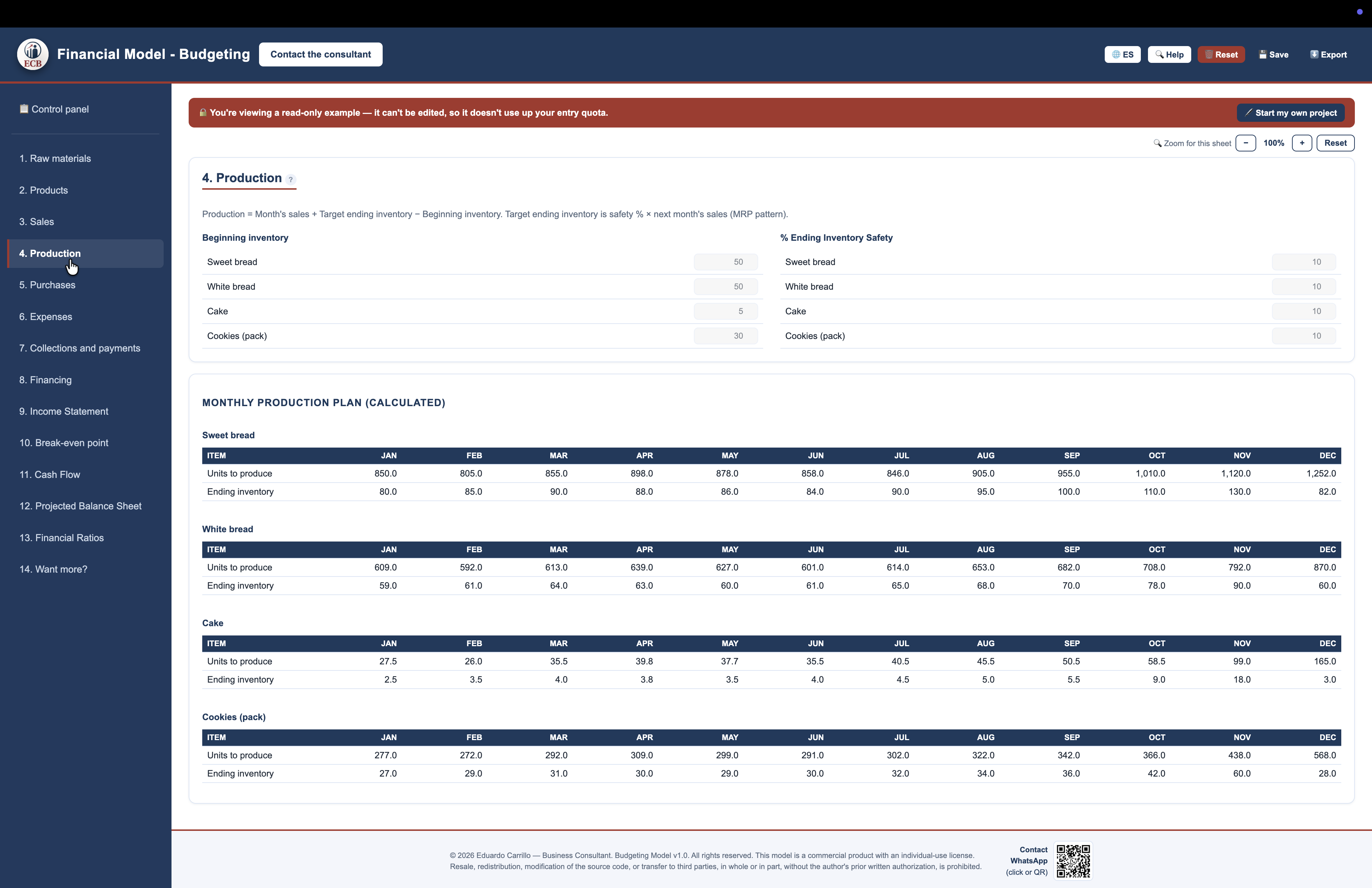
Task: Increase sheet zoom with plus button
Action: tap(1302, 143)
